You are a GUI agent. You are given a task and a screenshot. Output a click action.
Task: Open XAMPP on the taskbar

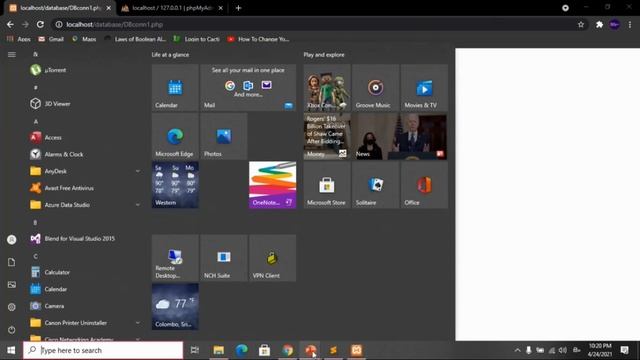[356, 350]
